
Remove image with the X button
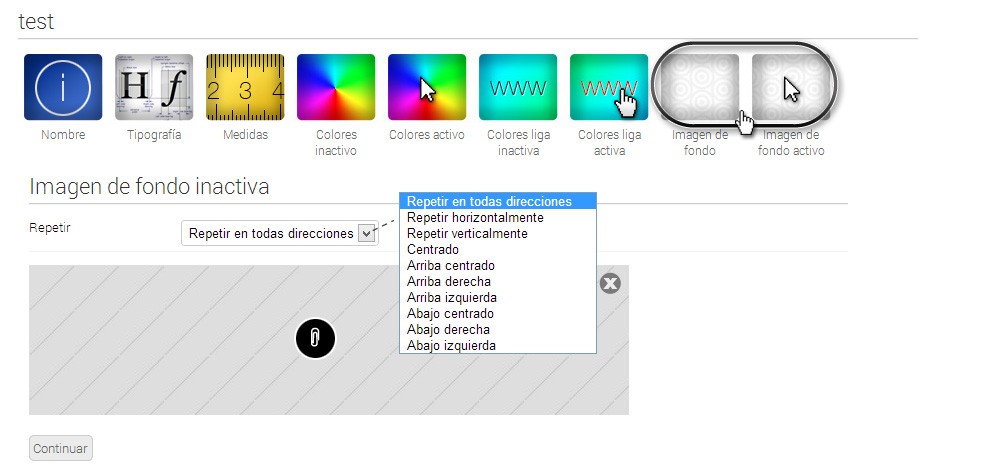(x=610, y=284)
